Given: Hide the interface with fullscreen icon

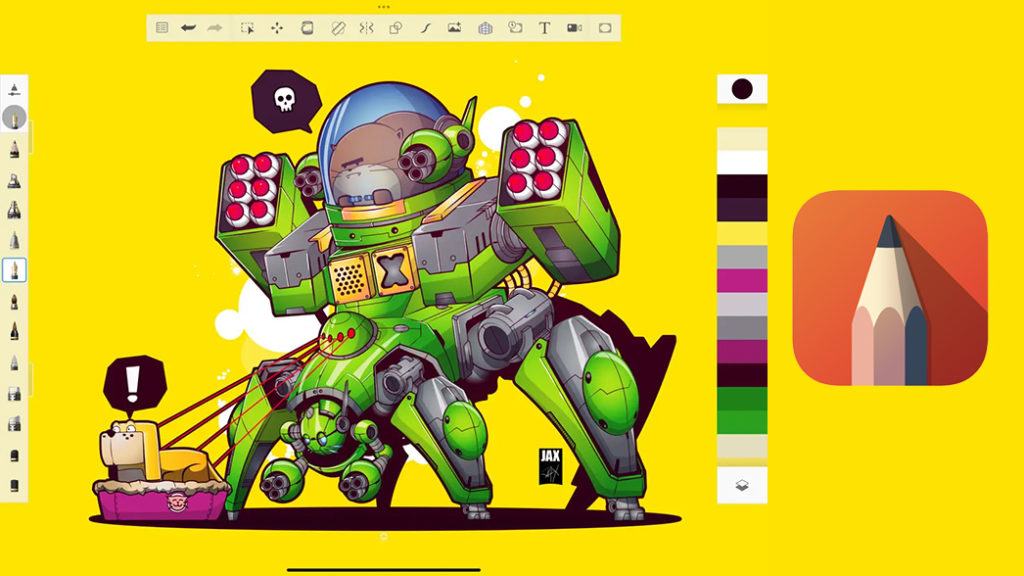Looking at the screenshot, I should point(605,28).
